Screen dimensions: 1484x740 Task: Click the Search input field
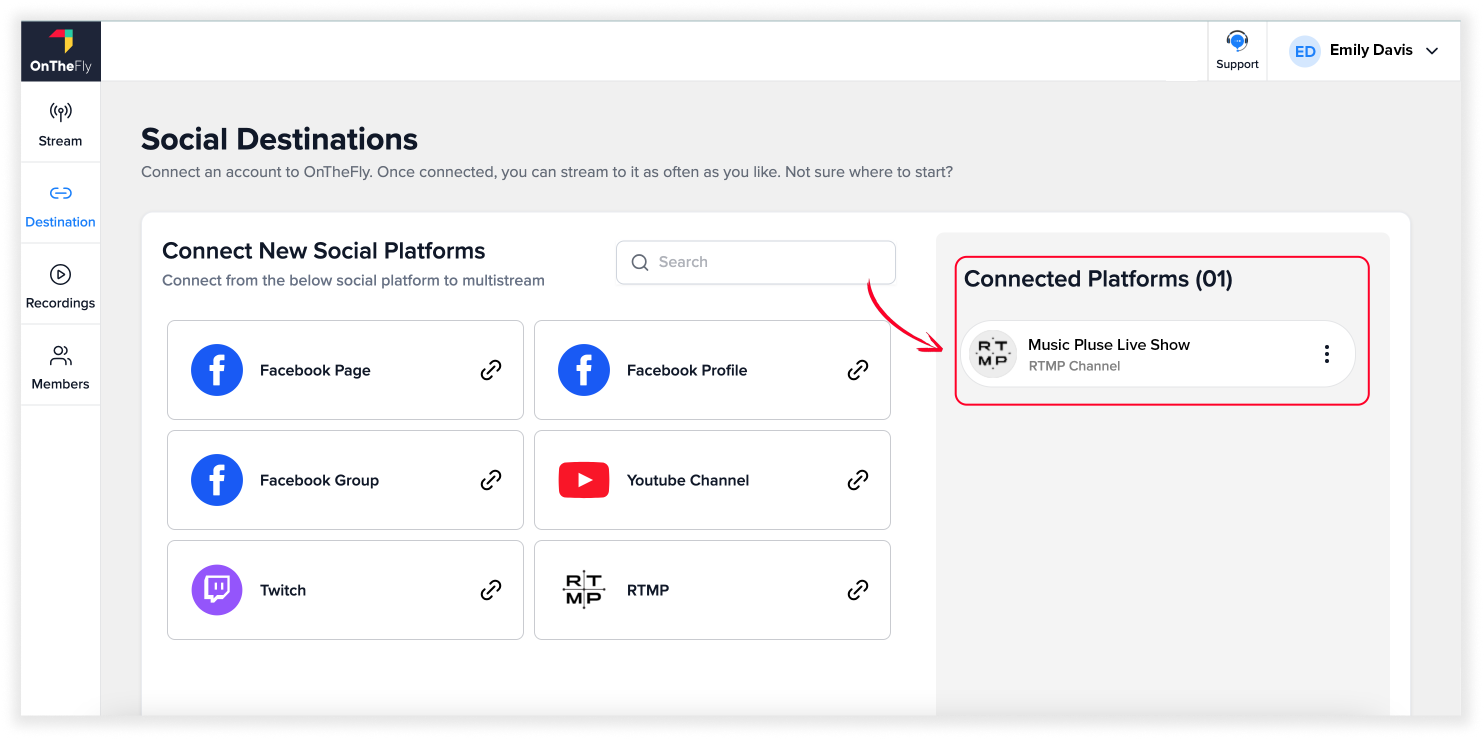coord(756,262)
